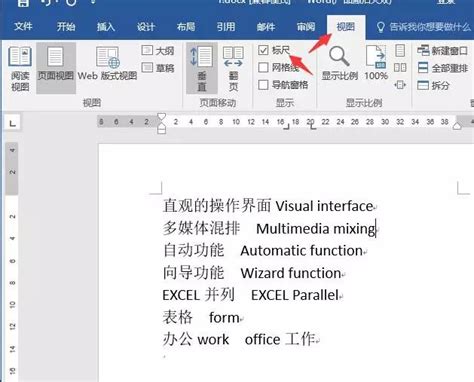
Task: Switch to Draft view (草稿)
Action: point(158,68)
